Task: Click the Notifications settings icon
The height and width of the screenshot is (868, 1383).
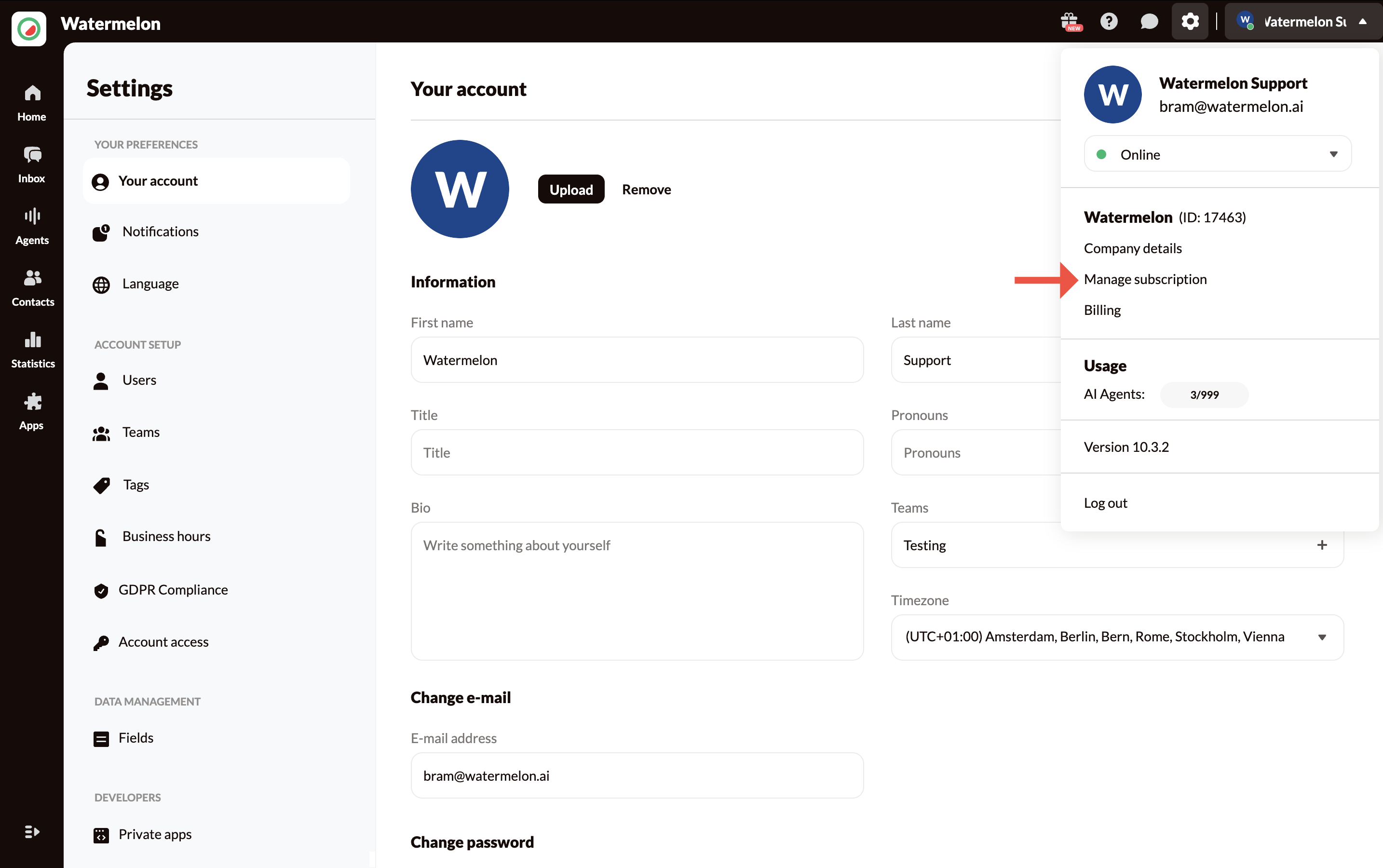Action: (101, 232)
